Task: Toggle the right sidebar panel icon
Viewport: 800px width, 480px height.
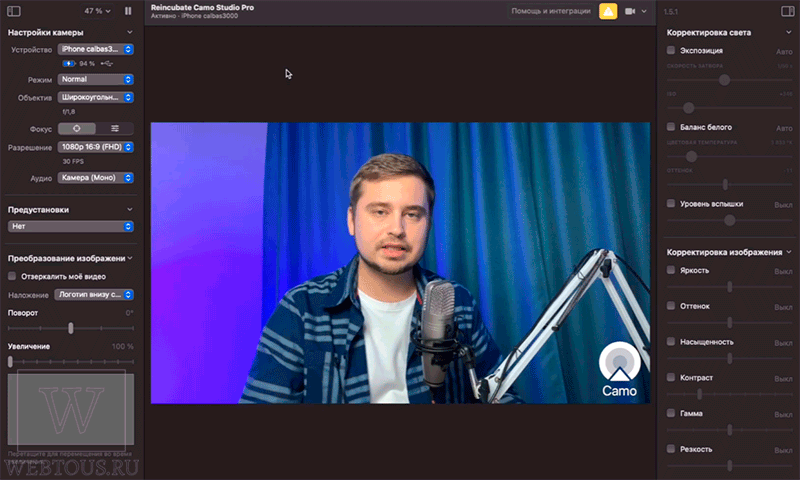Action: coord(787,11)
